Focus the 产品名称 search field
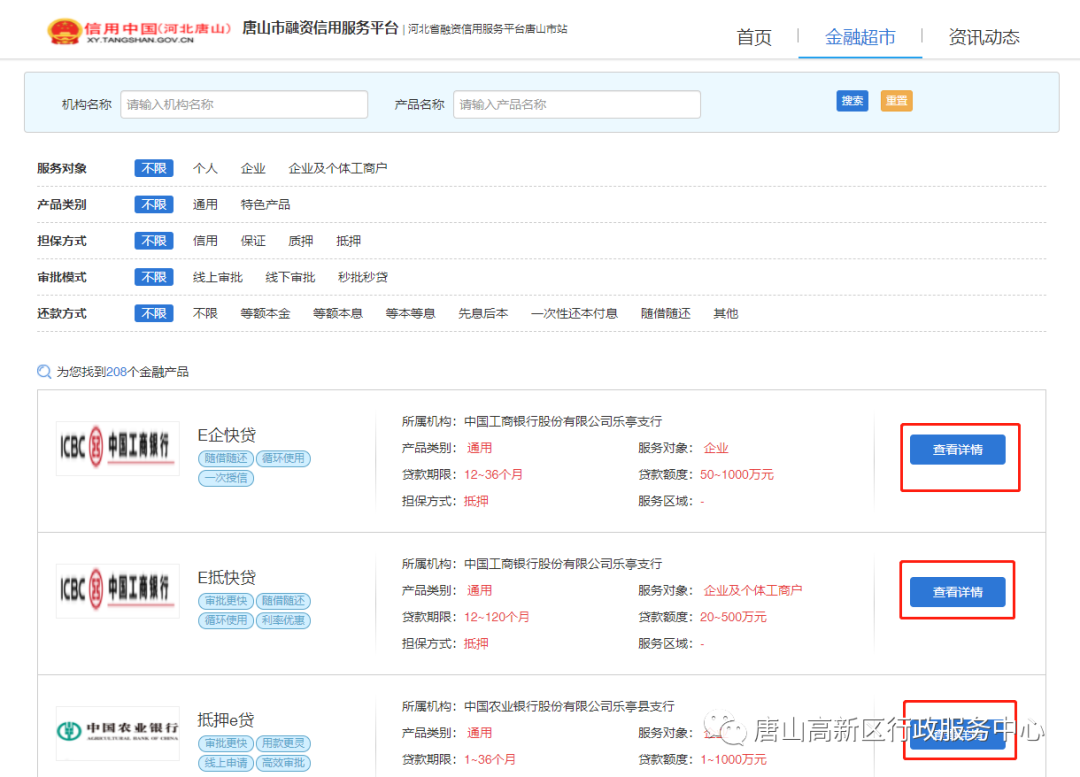 coord(576,105)
